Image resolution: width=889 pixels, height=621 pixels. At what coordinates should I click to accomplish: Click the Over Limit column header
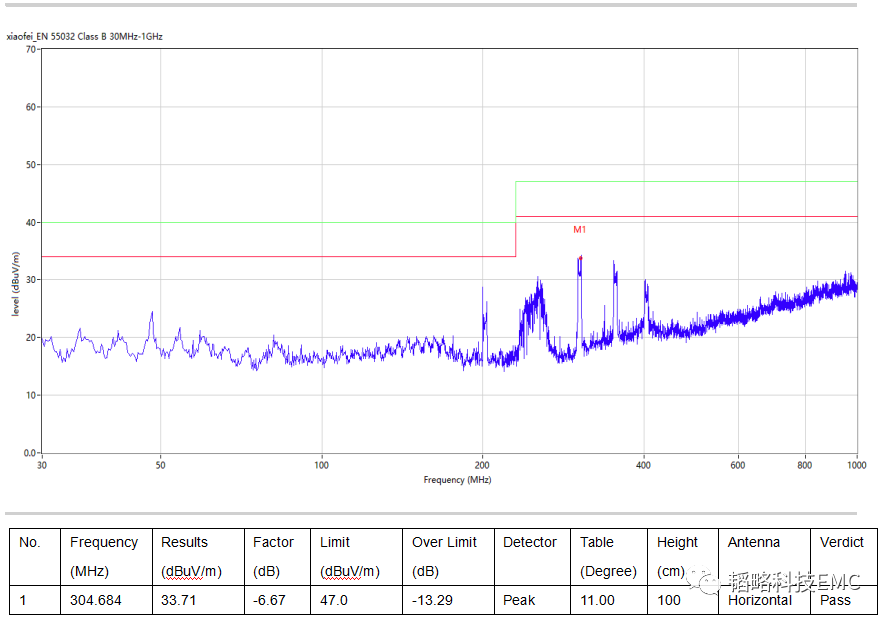point(444,542)
